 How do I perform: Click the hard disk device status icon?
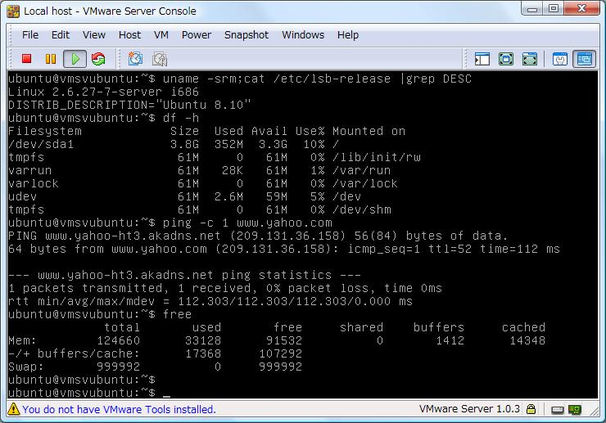pos(557,410)
